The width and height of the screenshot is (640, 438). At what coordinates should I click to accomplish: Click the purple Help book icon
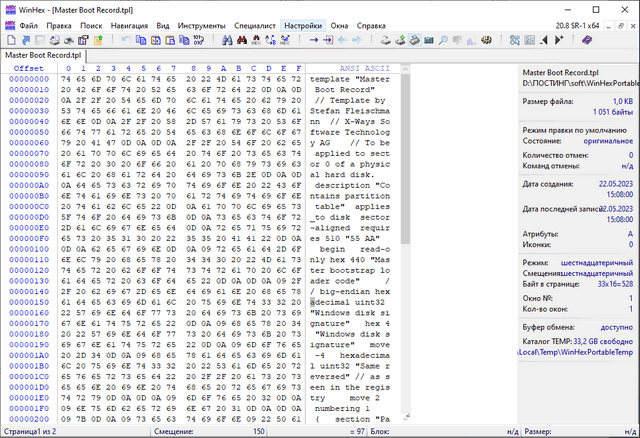tap(587, 39)
